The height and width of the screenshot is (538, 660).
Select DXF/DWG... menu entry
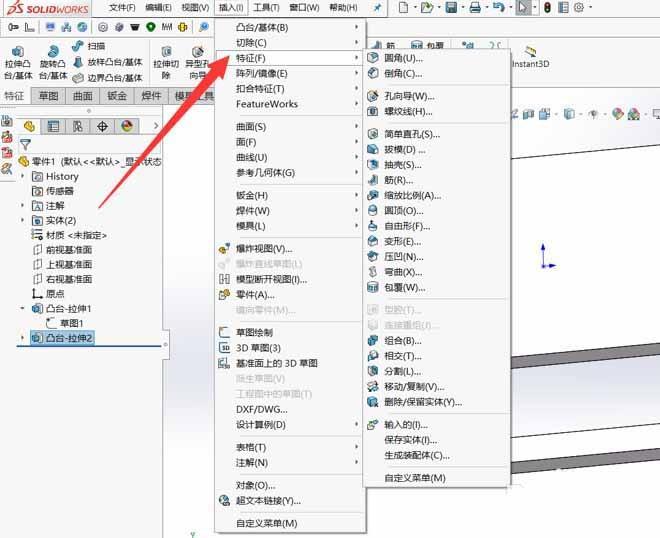coord(290,409)
